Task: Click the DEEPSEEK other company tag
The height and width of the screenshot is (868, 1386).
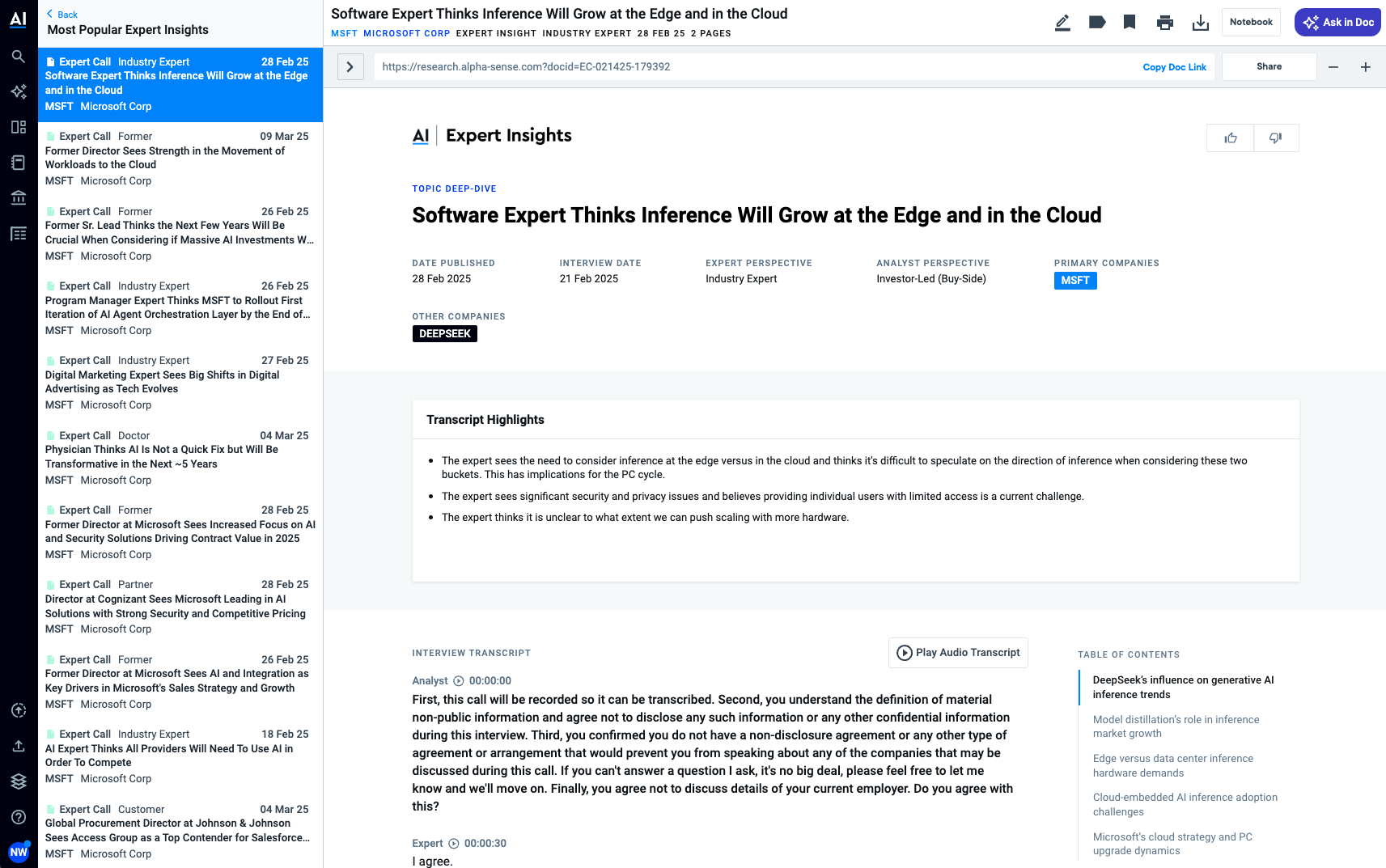Action: tap(445, 334)
